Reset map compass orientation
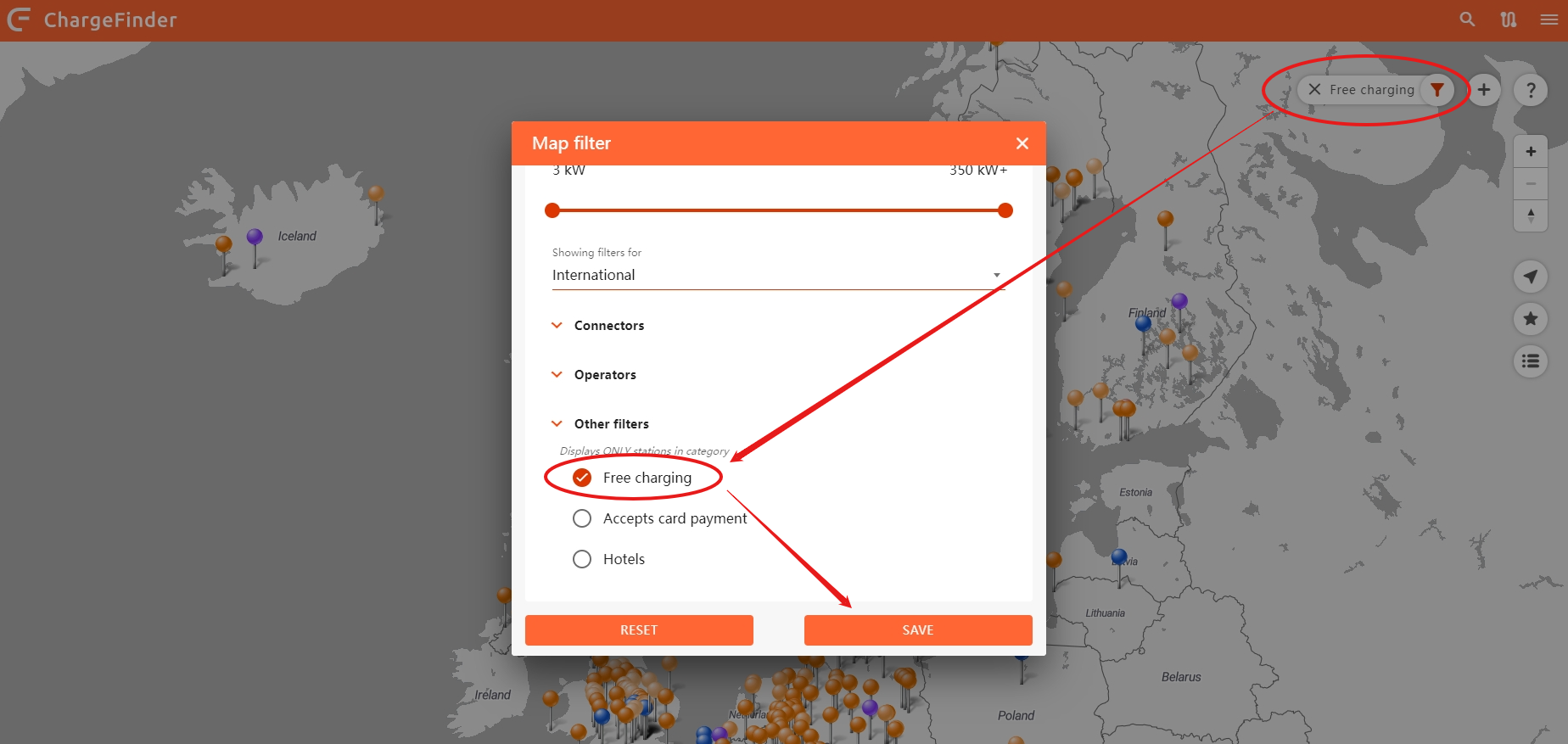Screen dimensions: 1568x744 click(1531, 215)
